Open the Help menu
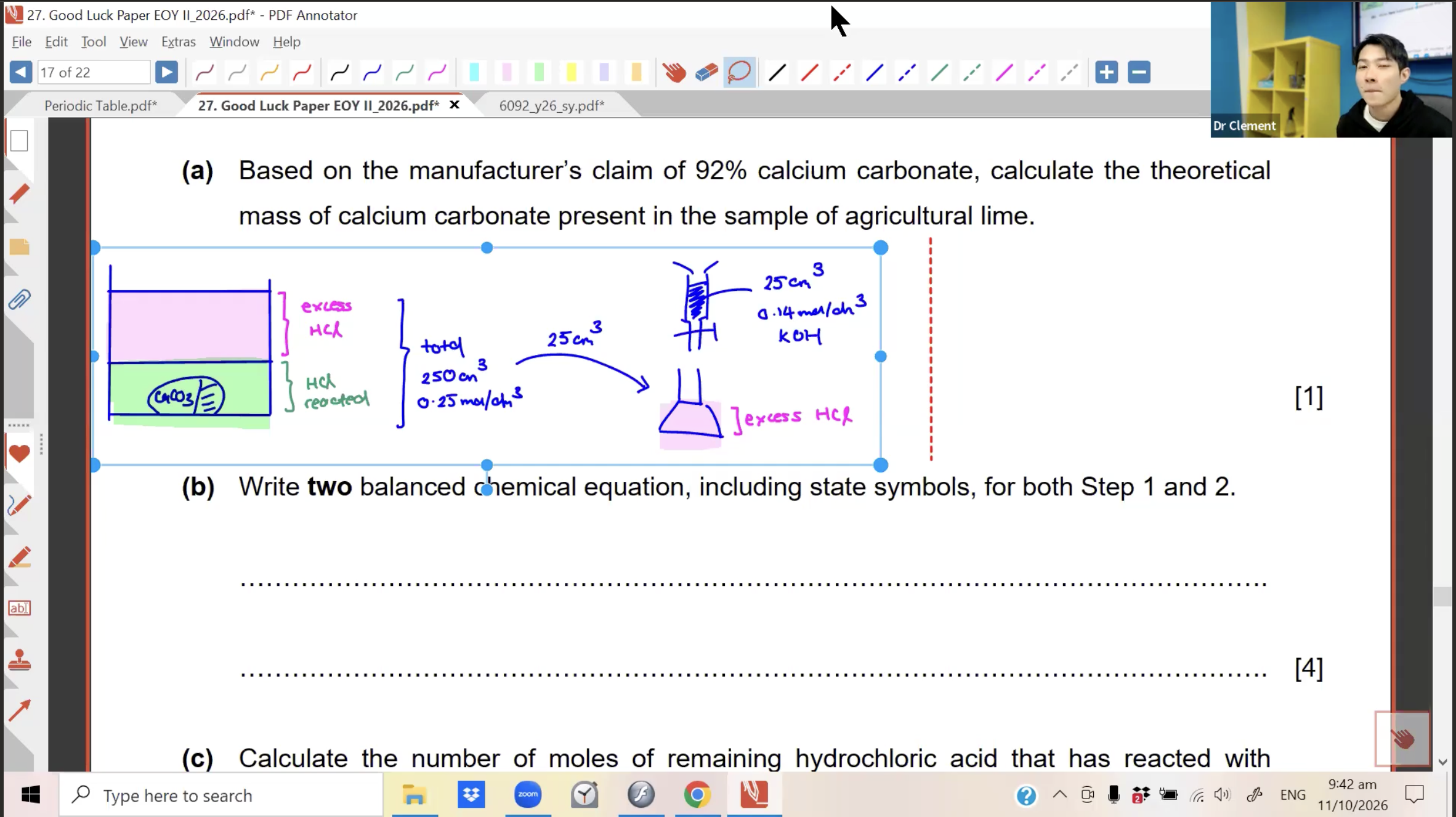 coord(286,41)
